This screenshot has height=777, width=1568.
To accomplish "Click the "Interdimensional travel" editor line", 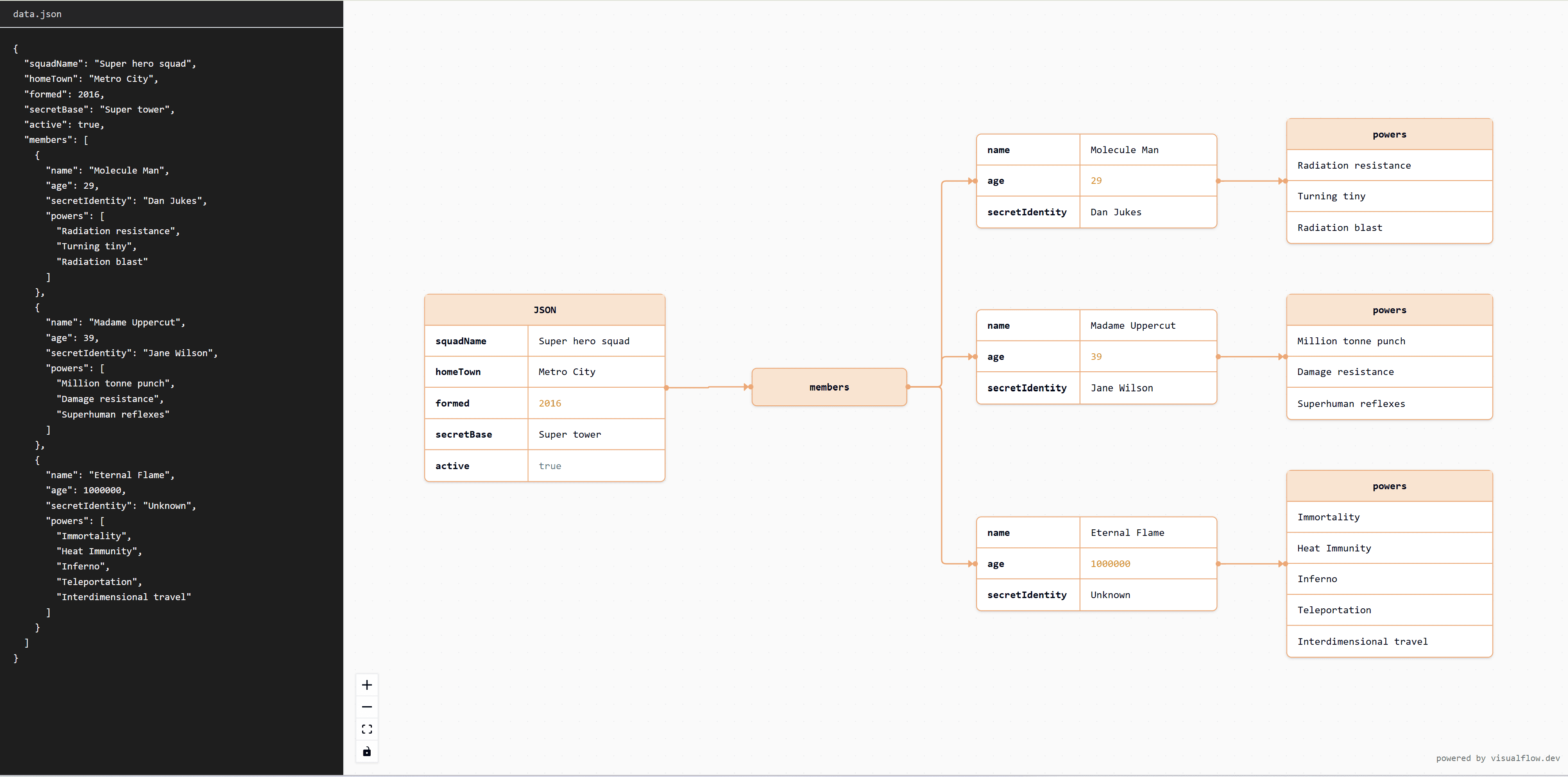I will (124, 597).
